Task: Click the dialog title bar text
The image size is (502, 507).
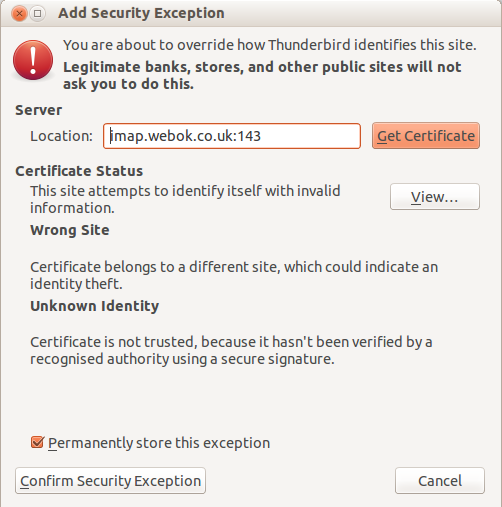Action: point(141,13)
